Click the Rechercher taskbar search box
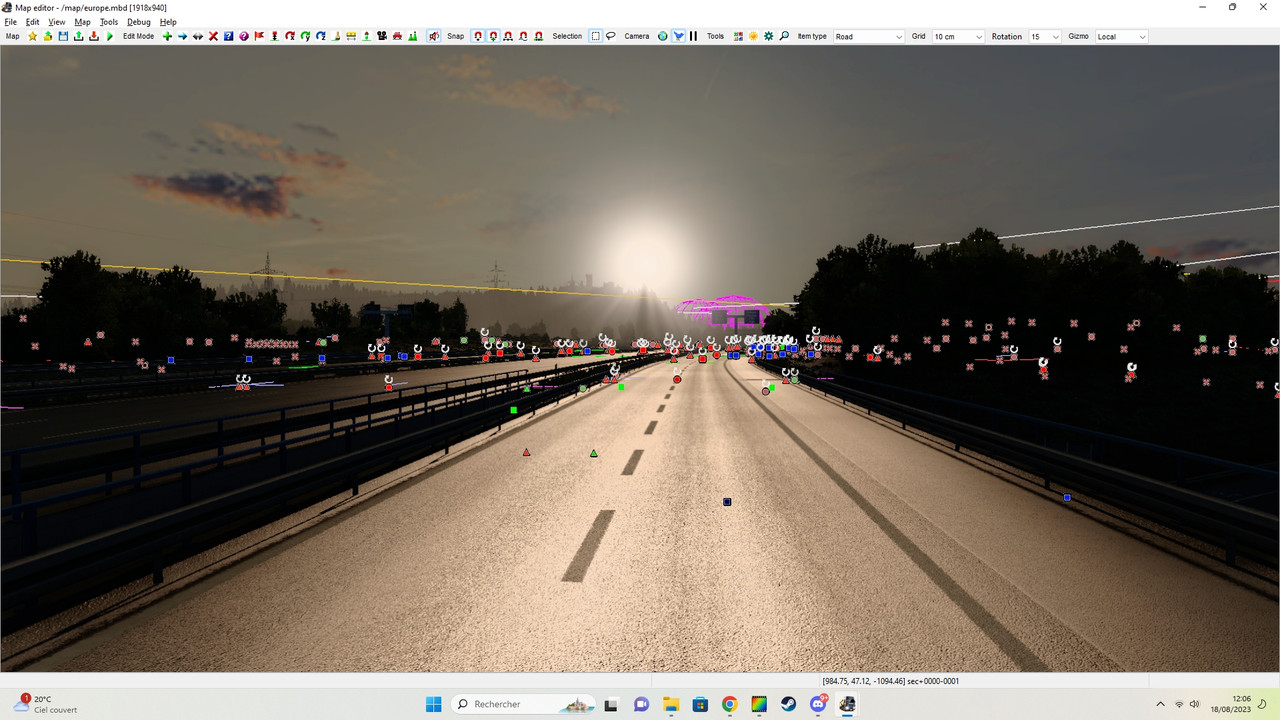This screenshot has height=720, width=1280. [522, 704]
